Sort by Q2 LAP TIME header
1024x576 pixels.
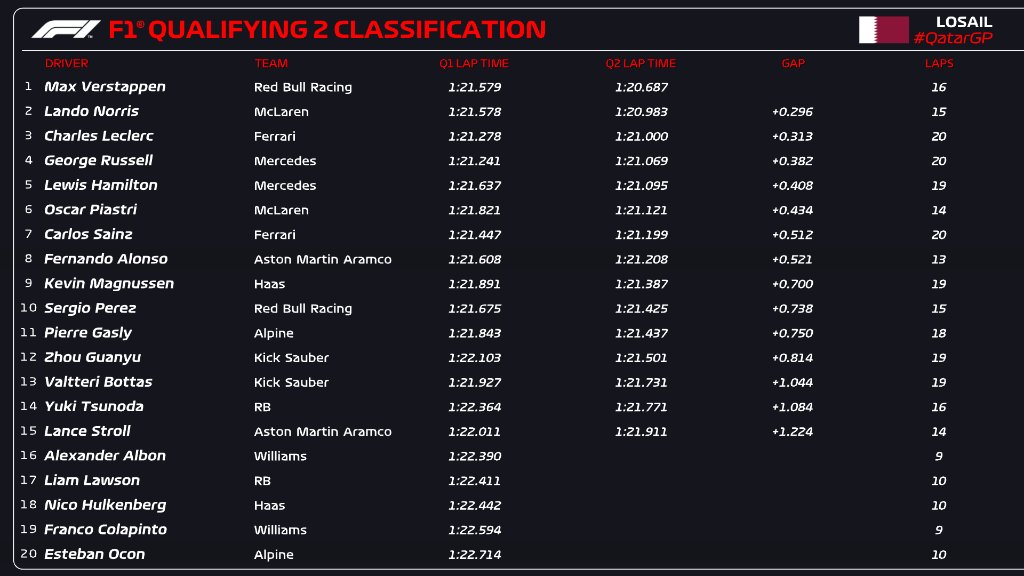click(x=641, y=63)
